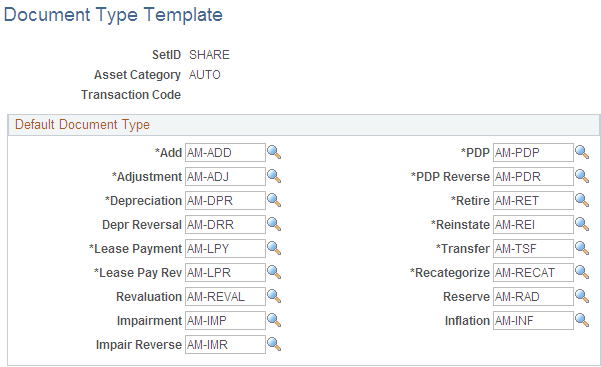Click the Document Type Template page title
The image size is (601, 367).
tap(113, 15)
